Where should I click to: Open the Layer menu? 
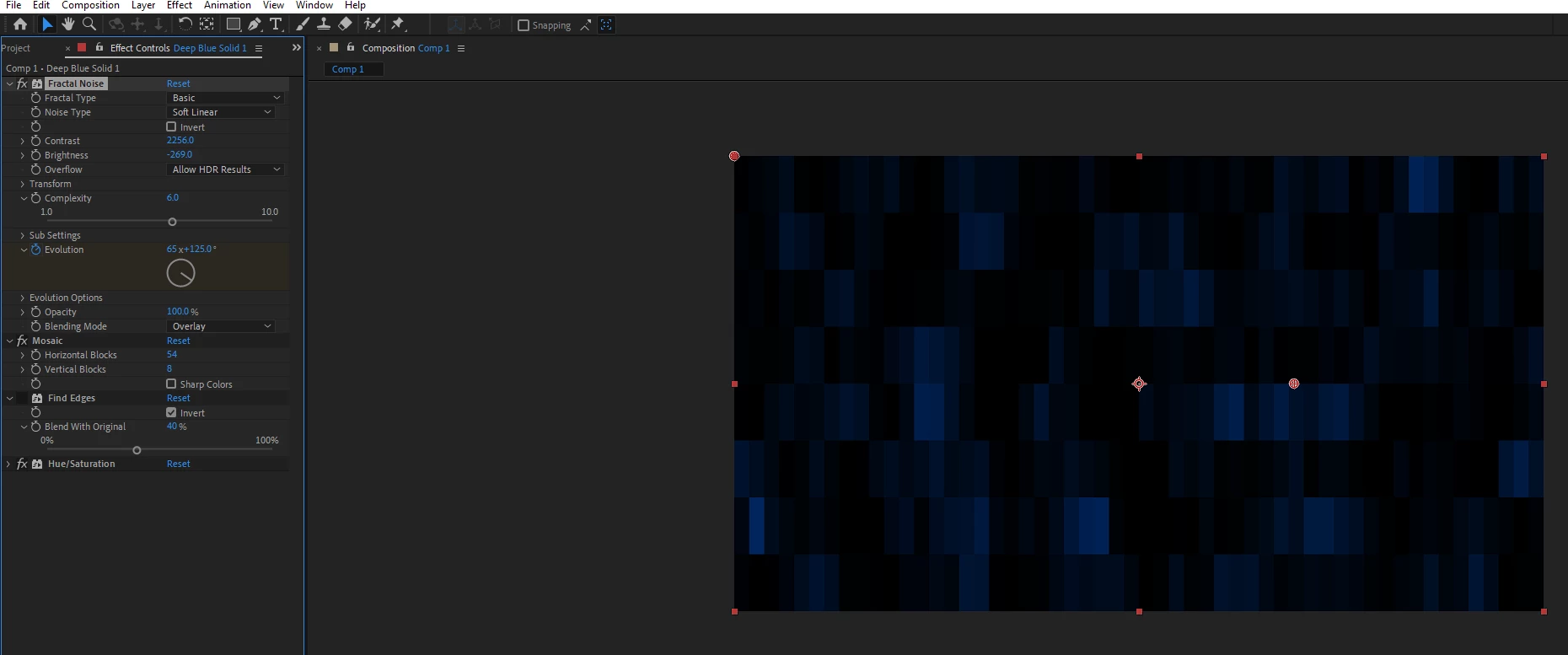pos(143,5)
